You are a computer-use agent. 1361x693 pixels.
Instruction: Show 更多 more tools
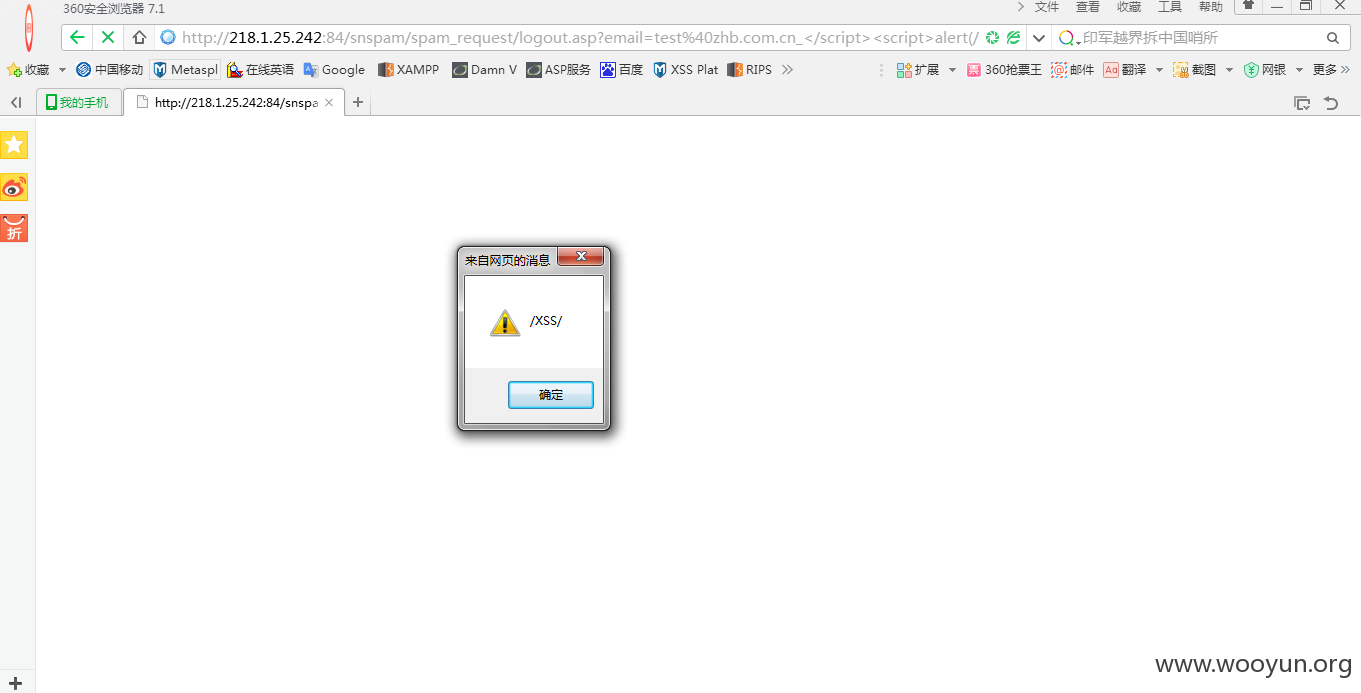point(1331,70)
